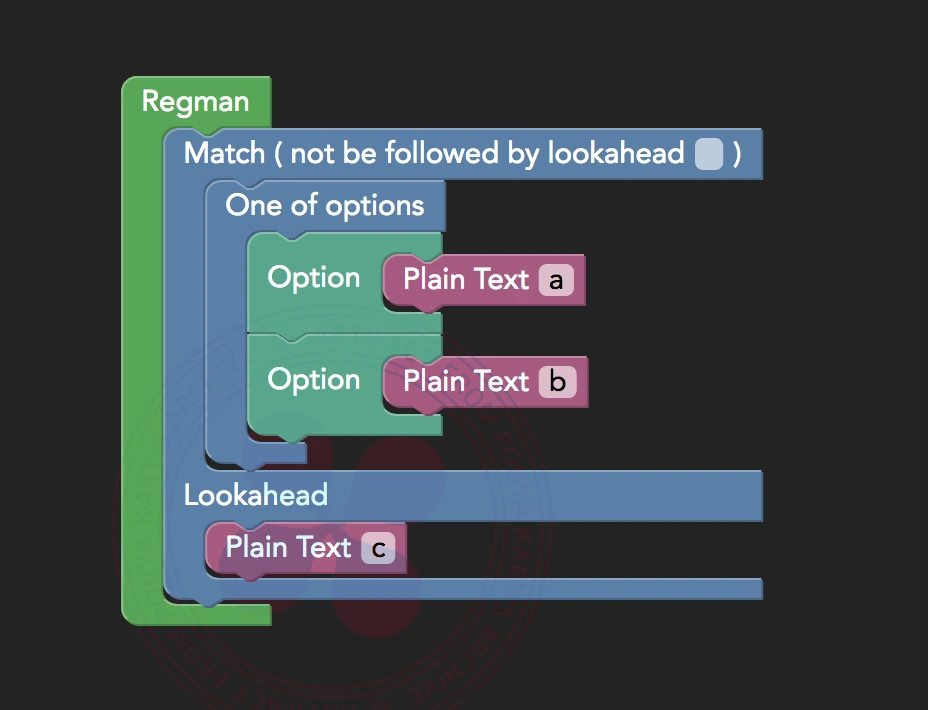The width and height of the screenshot is (928, 710).
Task: Edit the text field containing a
Action: click(556, 280)
